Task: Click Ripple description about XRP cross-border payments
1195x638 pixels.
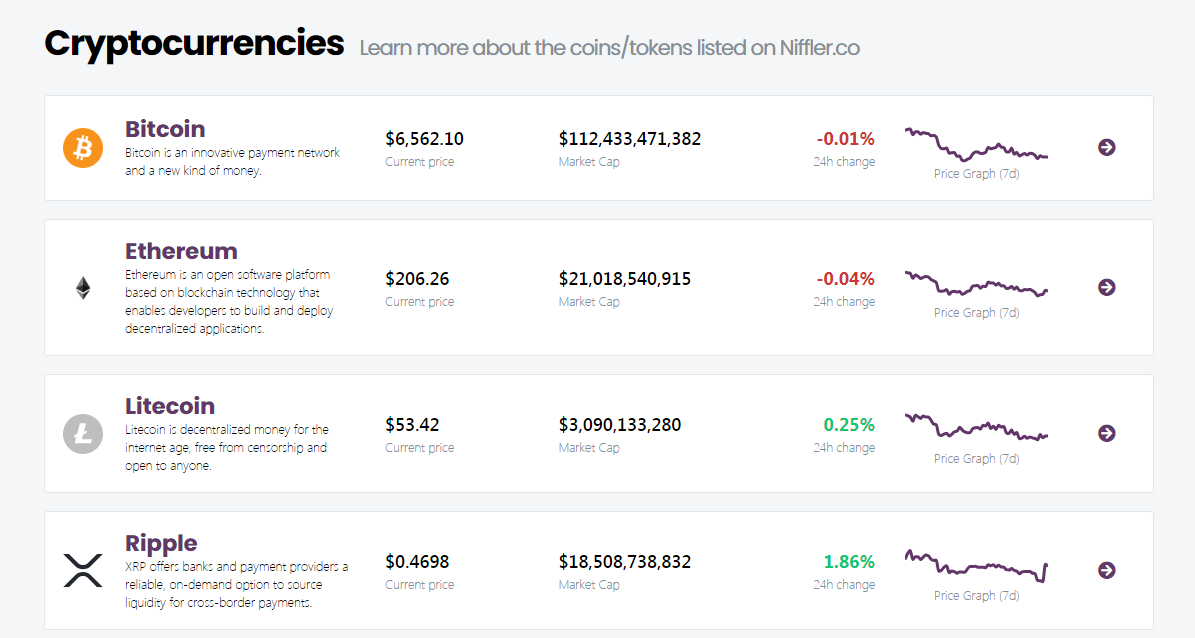Action: pos(236,585)
